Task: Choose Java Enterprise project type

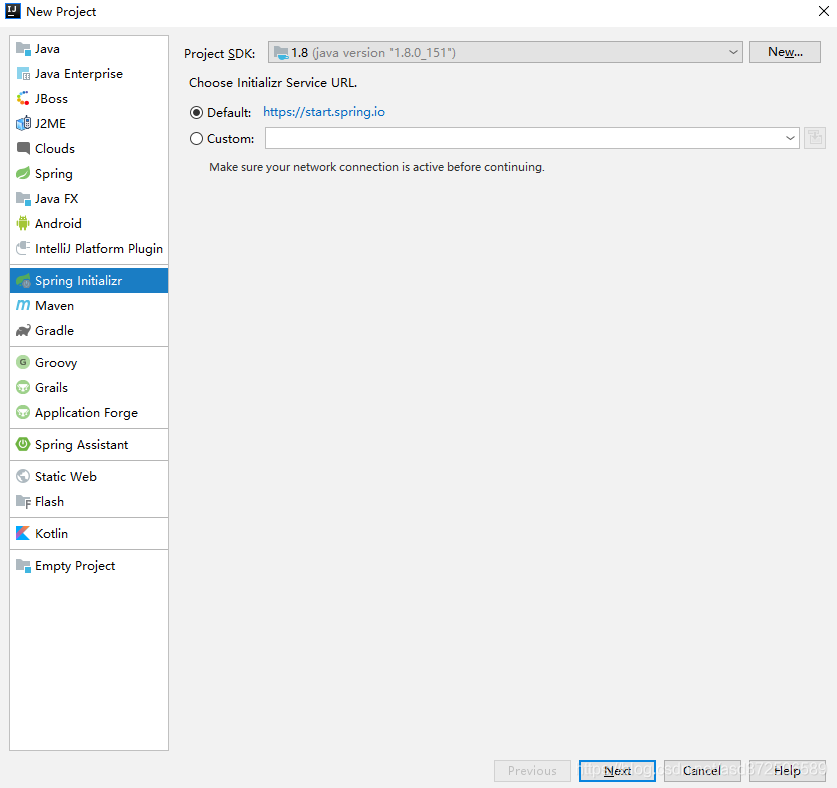Action: click(x=79, y=74)
